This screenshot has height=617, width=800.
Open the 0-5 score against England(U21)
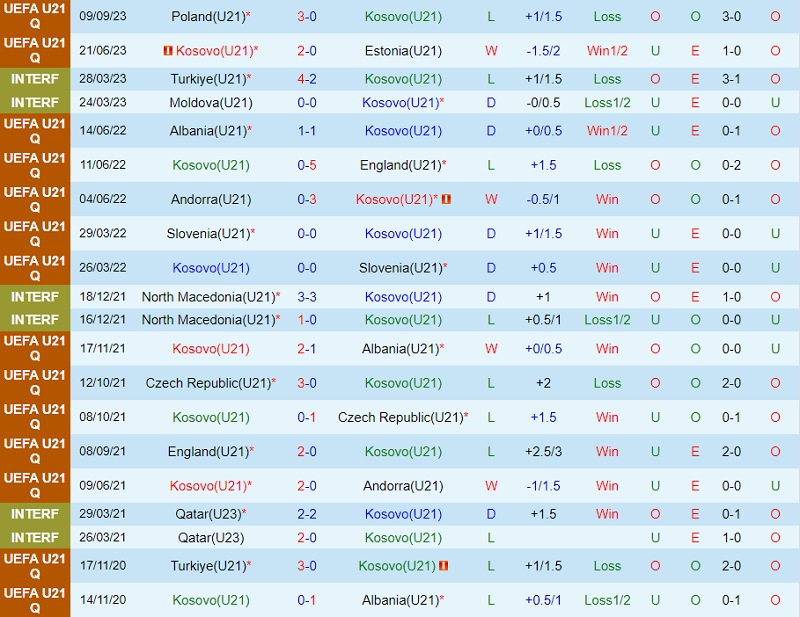[x=307, y=165]
